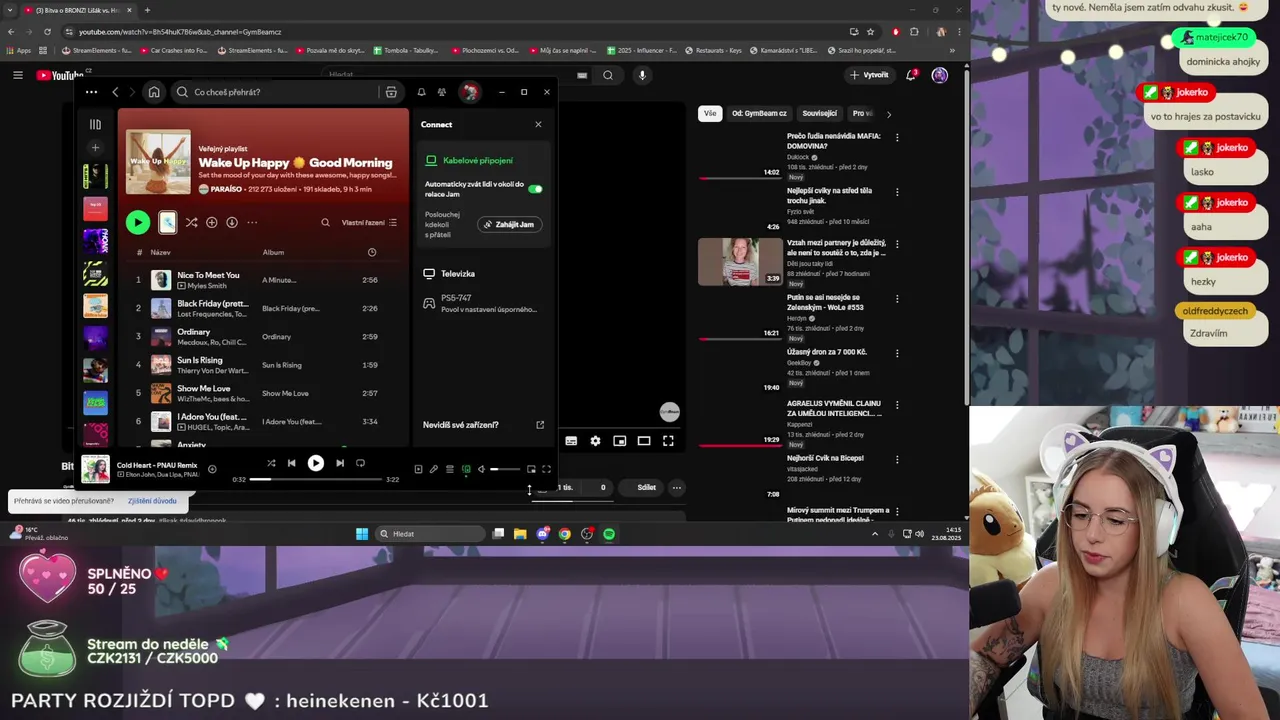Image resolution: width=1280 pixels, height=720 pixels.
Task: Open YouTube player settings gear
Action: pyautogui.click(x=595, y=441)
